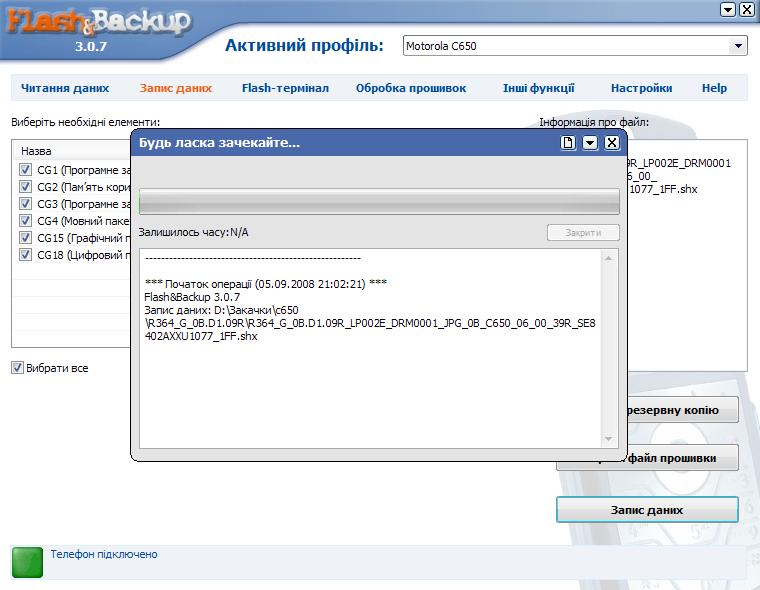Minimize the main Flash&Backup window

pos(728,9)
